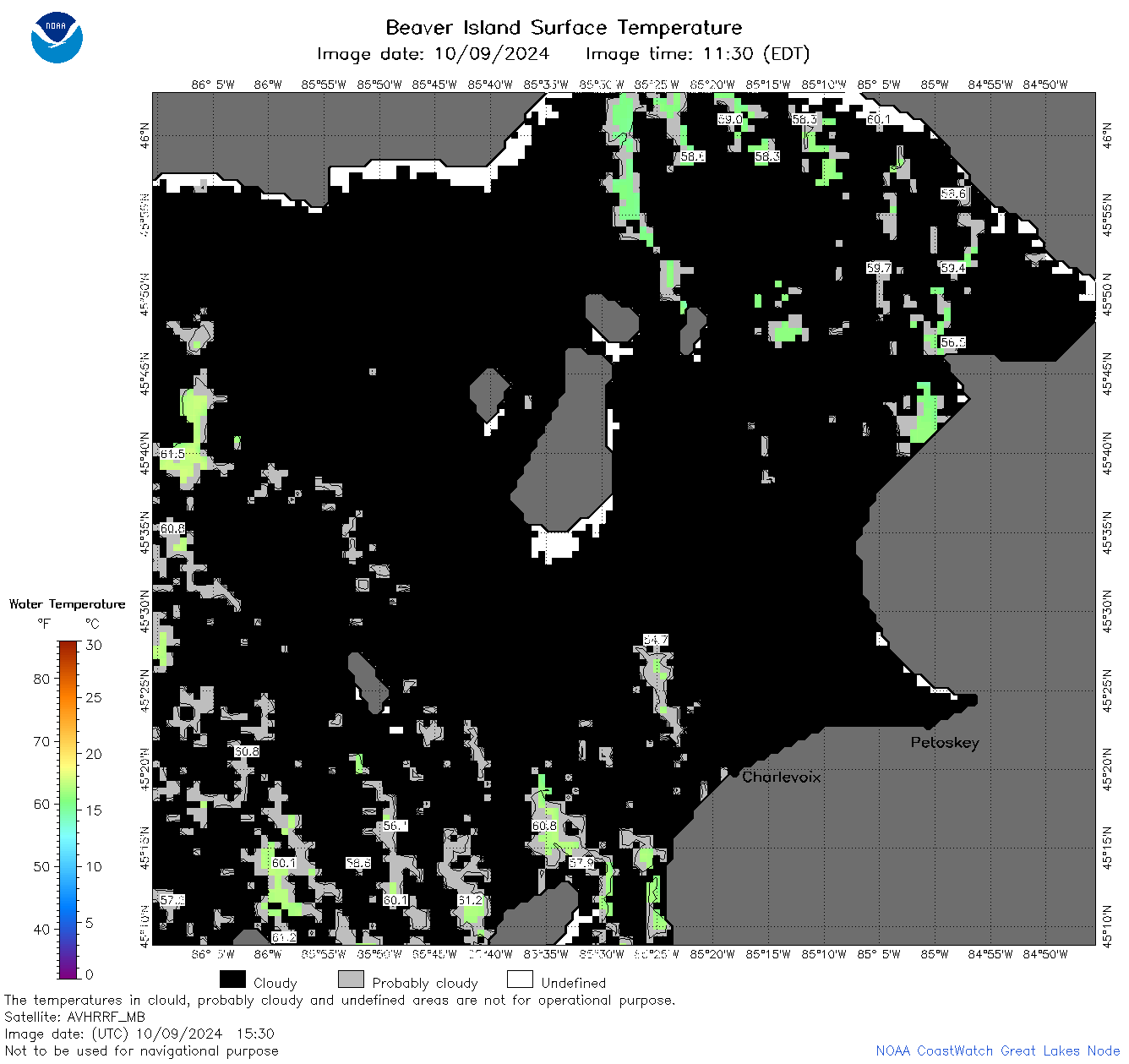Click the °C column header of scale
Image resolution: width=1129 pixels, height=1064 pixels.
(x=92, y=625)
